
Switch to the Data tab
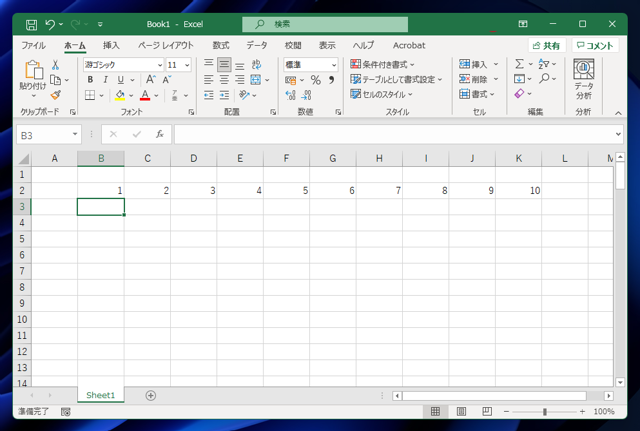click(257, 45)
